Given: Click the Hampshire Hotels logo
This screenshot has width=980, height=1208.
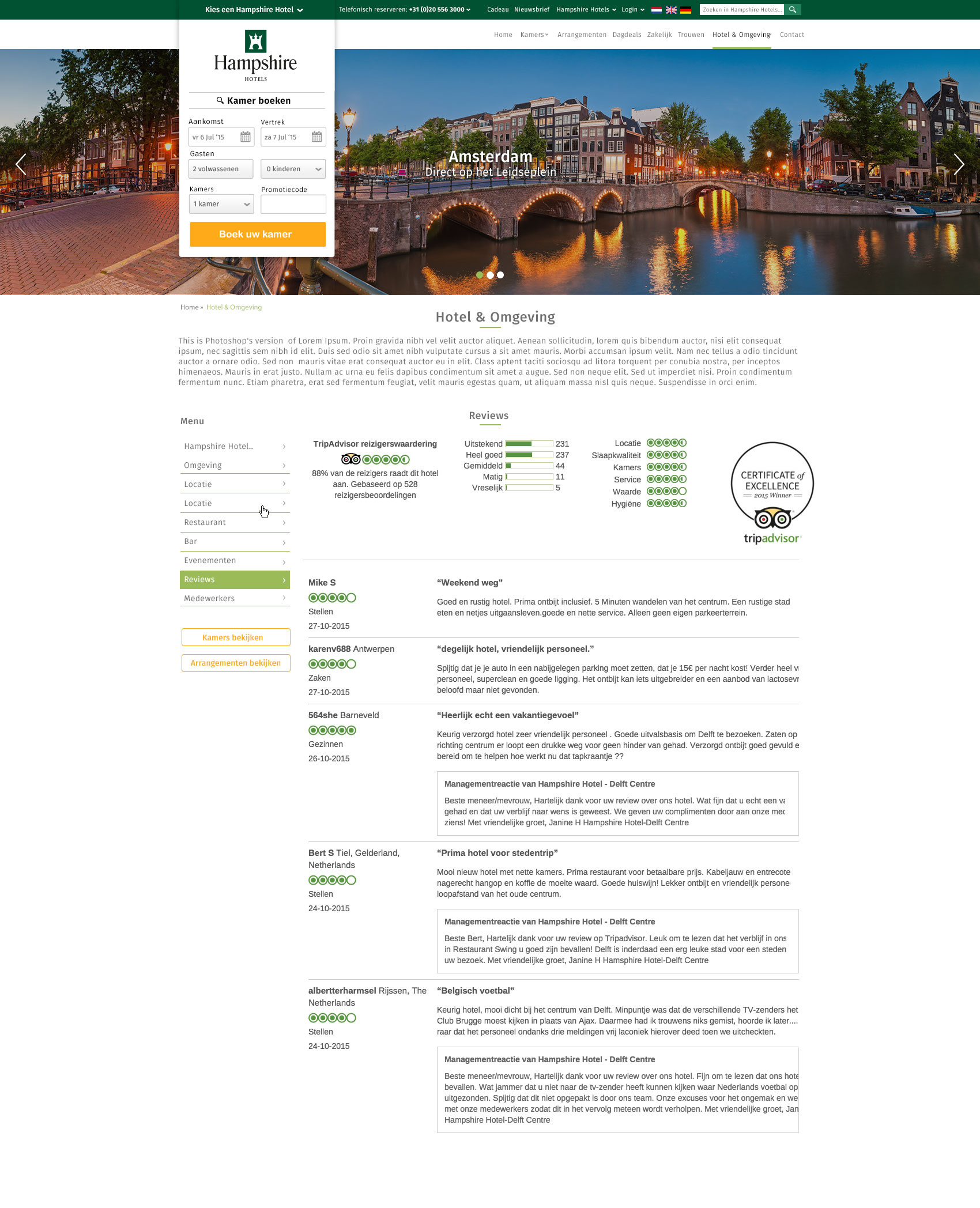Looking at the screenshot, I should (x=255, y=55).
